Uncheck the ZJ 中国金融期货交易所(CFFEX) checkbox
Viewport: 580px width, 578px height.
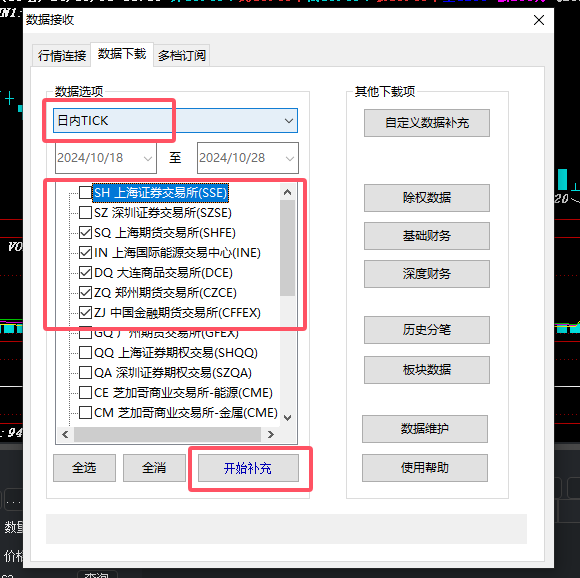(85, 312)
